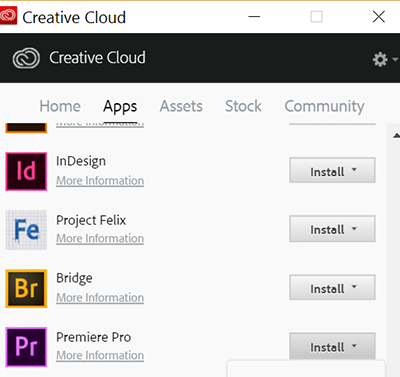400x377 pixels.
Task: Minimize the Creative Cloud window
Action: point(254,17)
